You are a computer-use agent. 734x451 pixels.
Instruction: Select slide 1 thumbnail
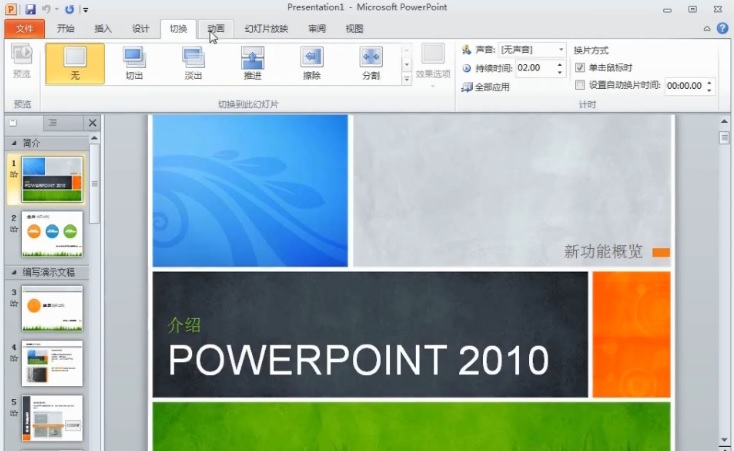(x=52, y=180)
